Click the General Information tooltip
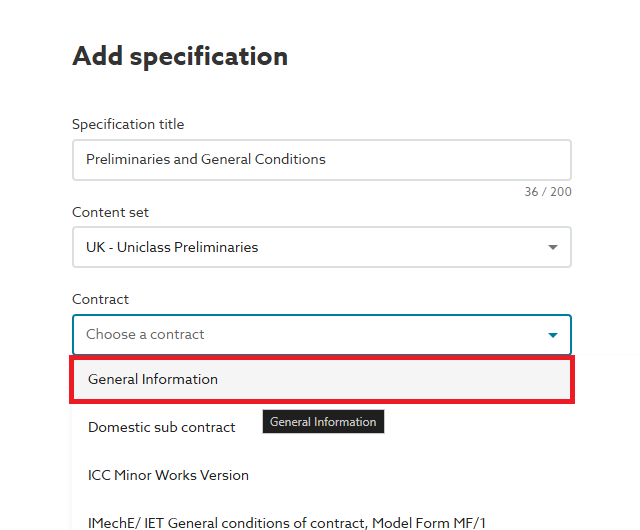This screenshot has height=530, width=640. point(323,422)
